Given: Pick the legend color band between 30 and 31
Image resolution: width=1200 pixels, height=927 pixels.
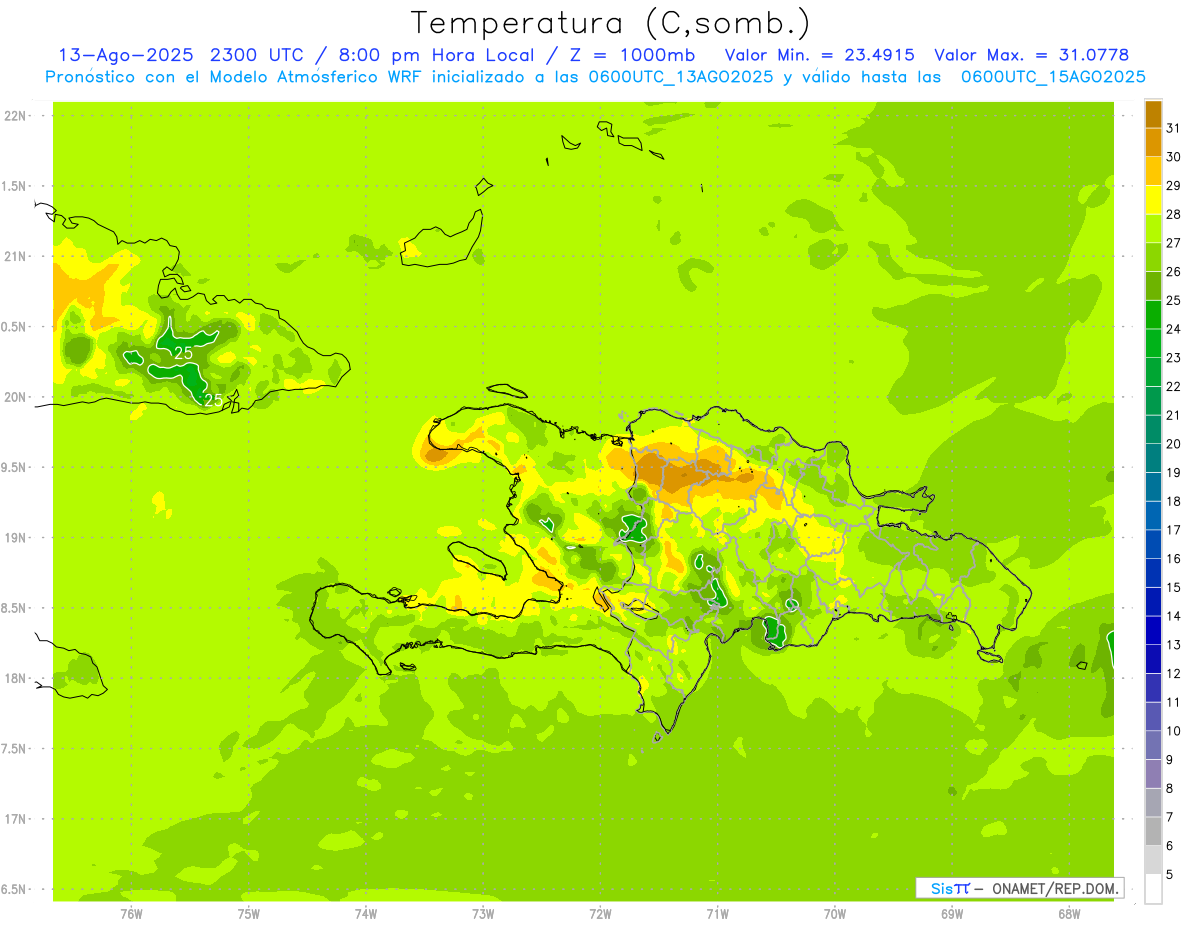Looking at the screenshot, I should (1153, 143).
